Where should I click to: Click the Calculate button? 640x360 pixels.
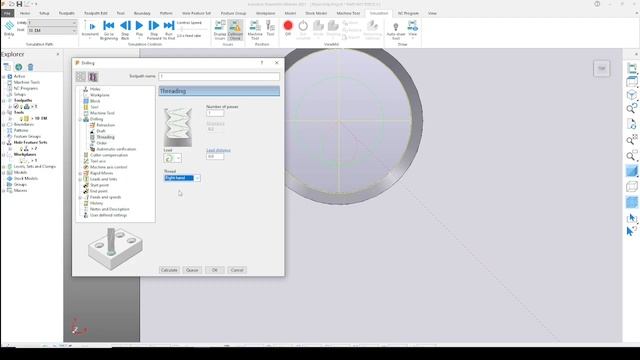(169, 270)
